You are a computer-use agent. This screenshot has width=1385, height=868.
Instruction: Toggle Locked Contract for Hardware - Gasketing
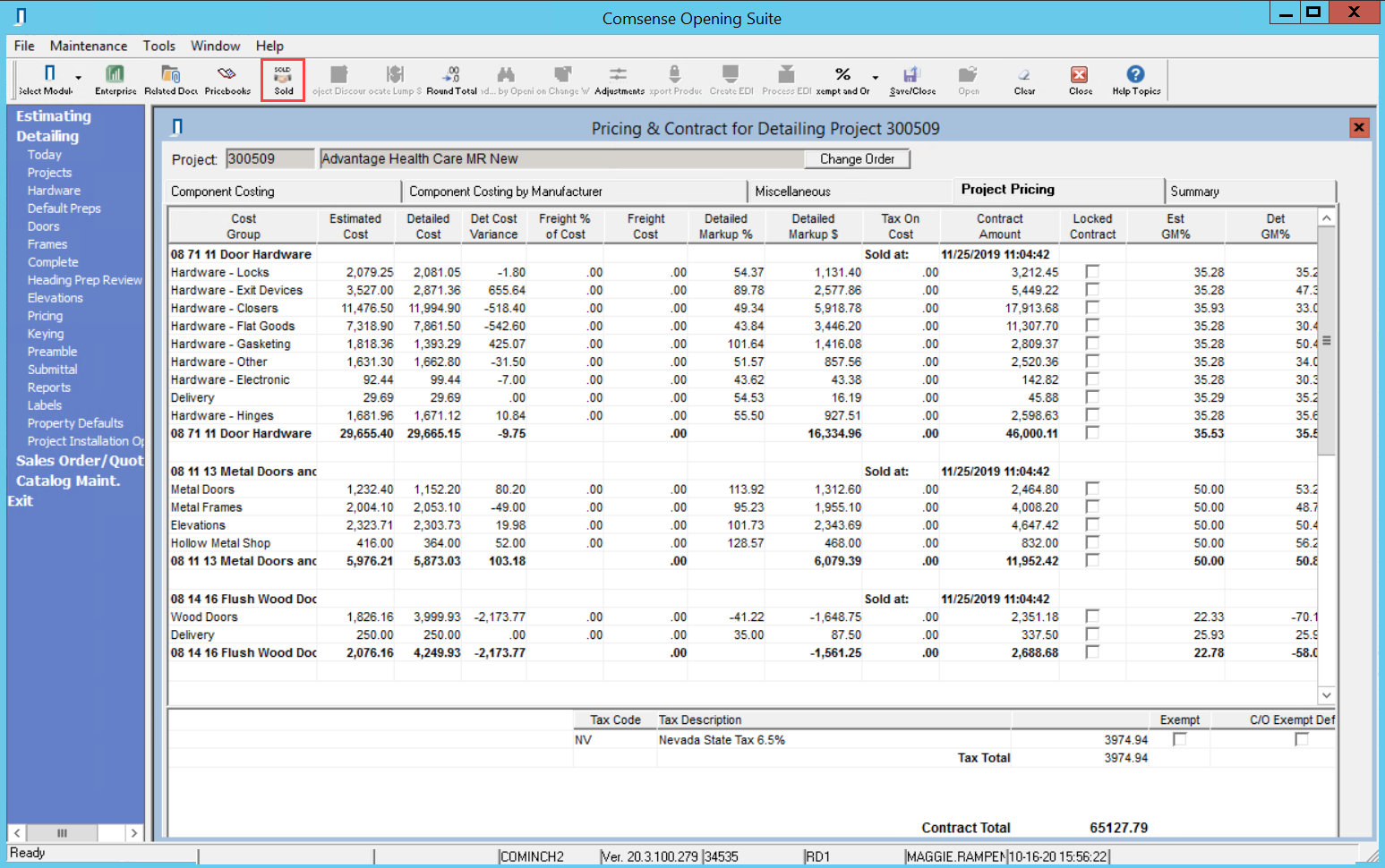point(1092,343)
